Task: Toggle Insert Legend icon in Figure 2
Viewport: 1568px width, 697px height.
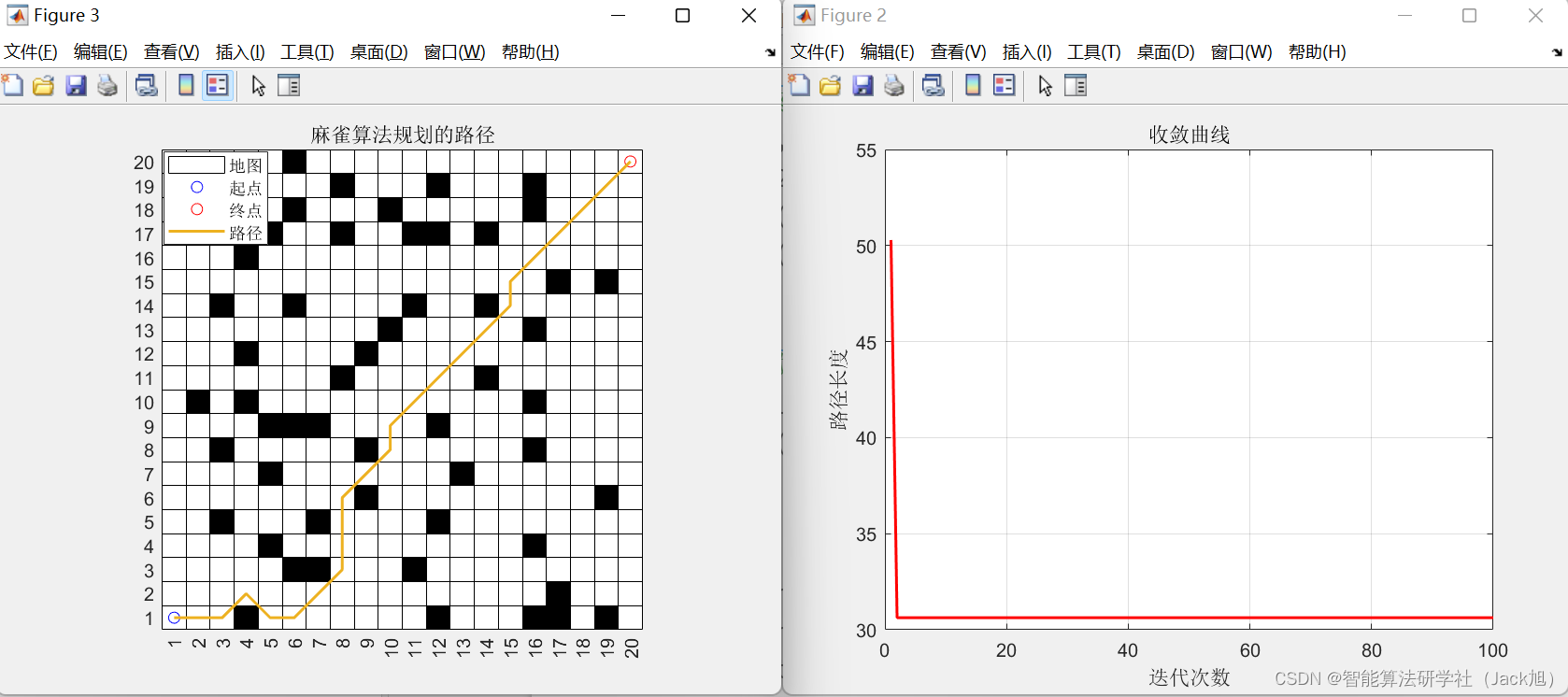Action: click(1005, 86)
